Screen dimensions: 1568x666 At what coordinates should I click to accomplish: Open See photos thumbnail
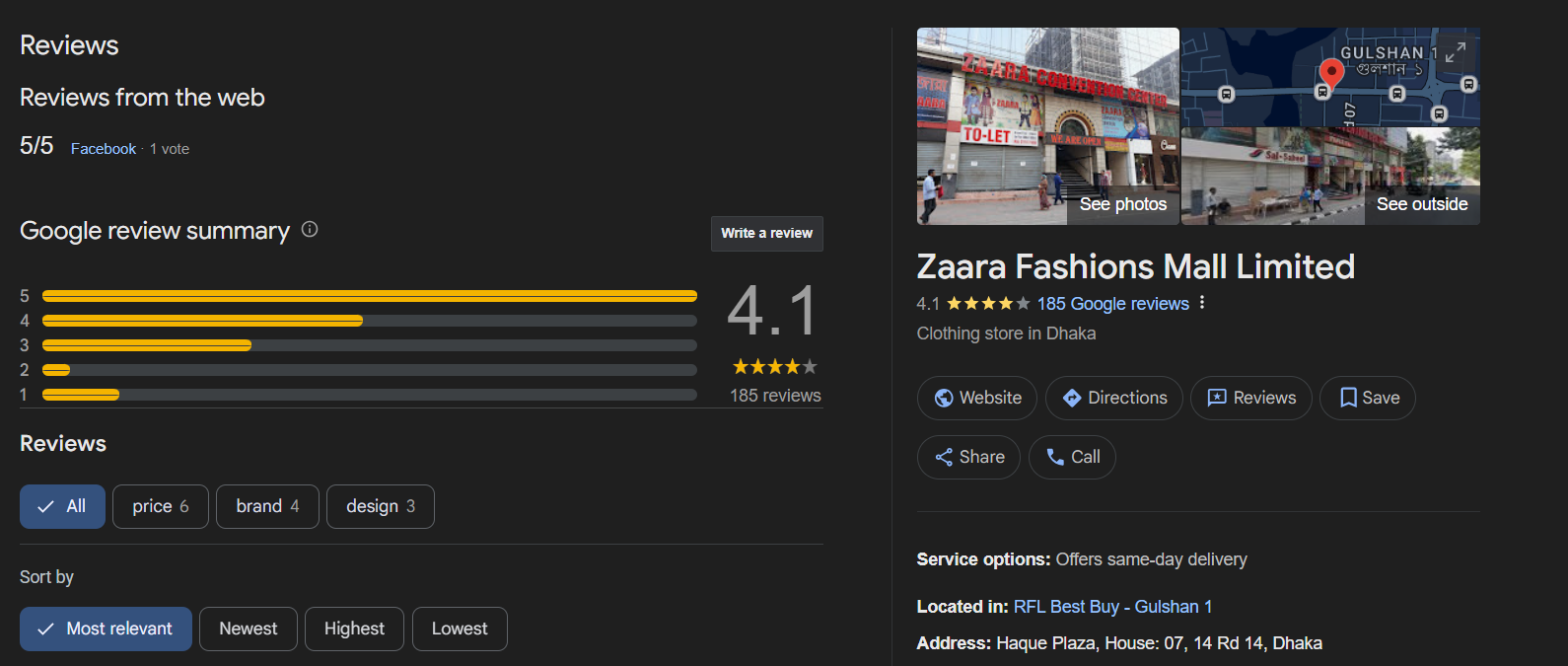(x=1048, y=126)
